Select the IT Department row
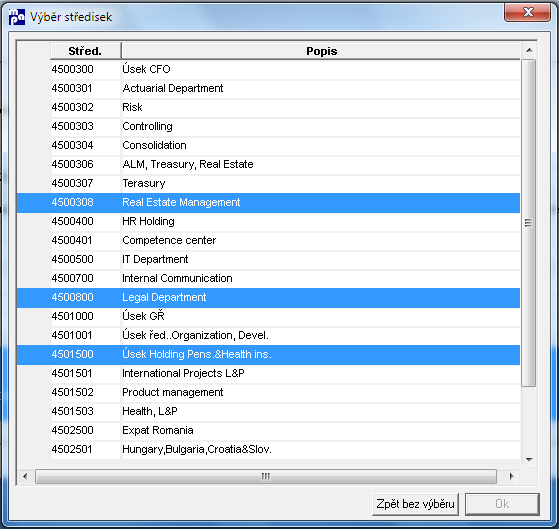Image resolution: width=559 pixels, height=529 pixels. point(268,259)
